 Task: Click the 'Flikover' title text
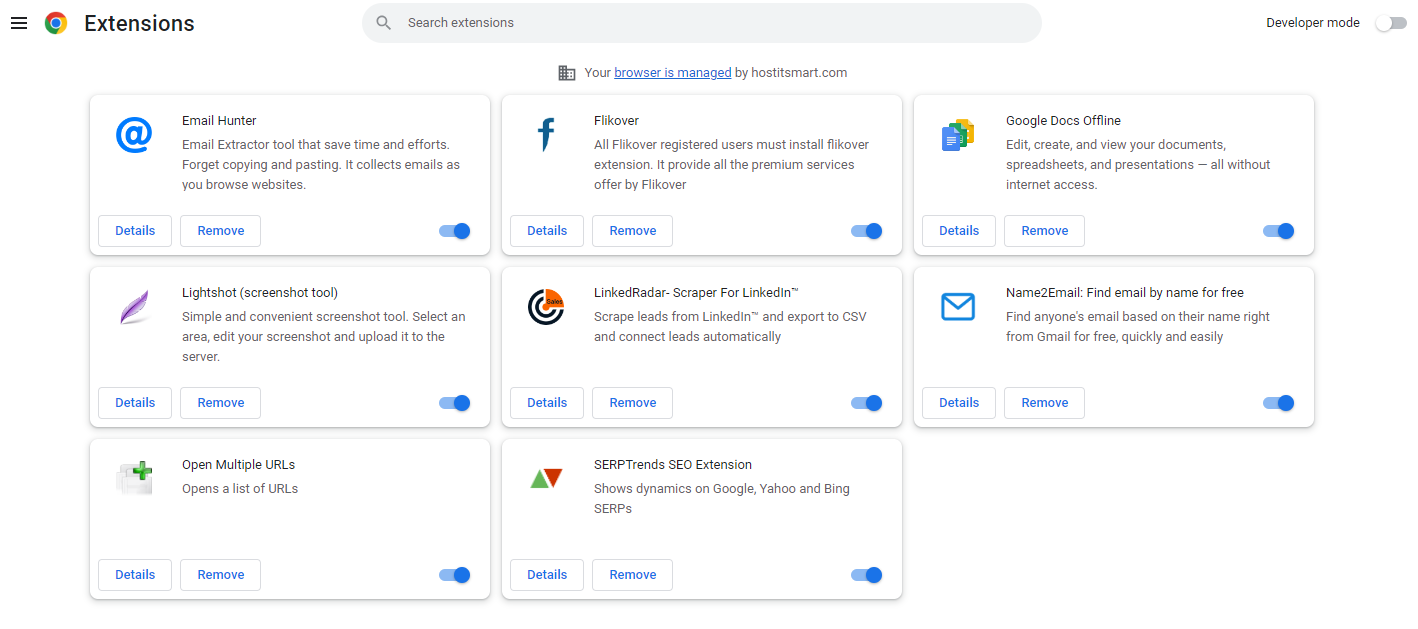616,121
